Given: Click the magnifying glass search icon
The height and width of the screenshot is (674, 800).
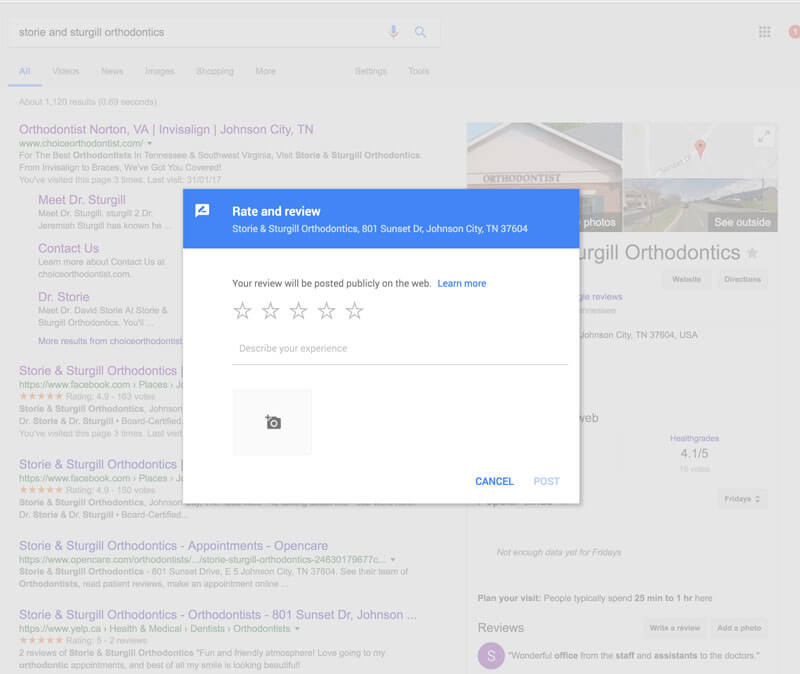Looking at the screenshot, I should tap(420, 32).
